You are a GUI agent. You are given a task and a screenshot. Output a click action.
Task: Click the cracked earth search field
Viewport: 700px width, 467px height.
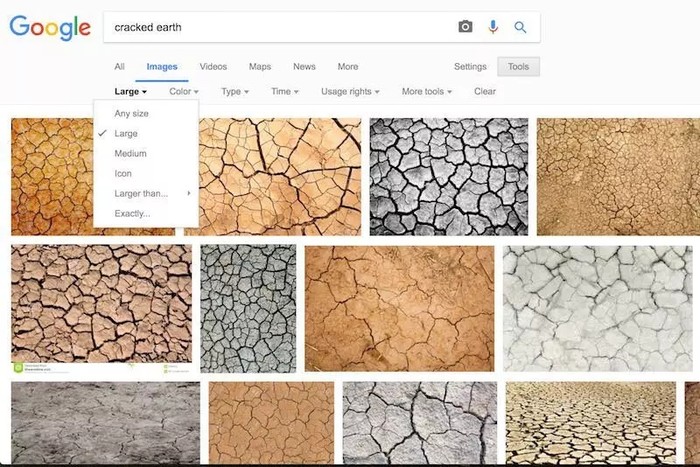[x=280, y=27]
